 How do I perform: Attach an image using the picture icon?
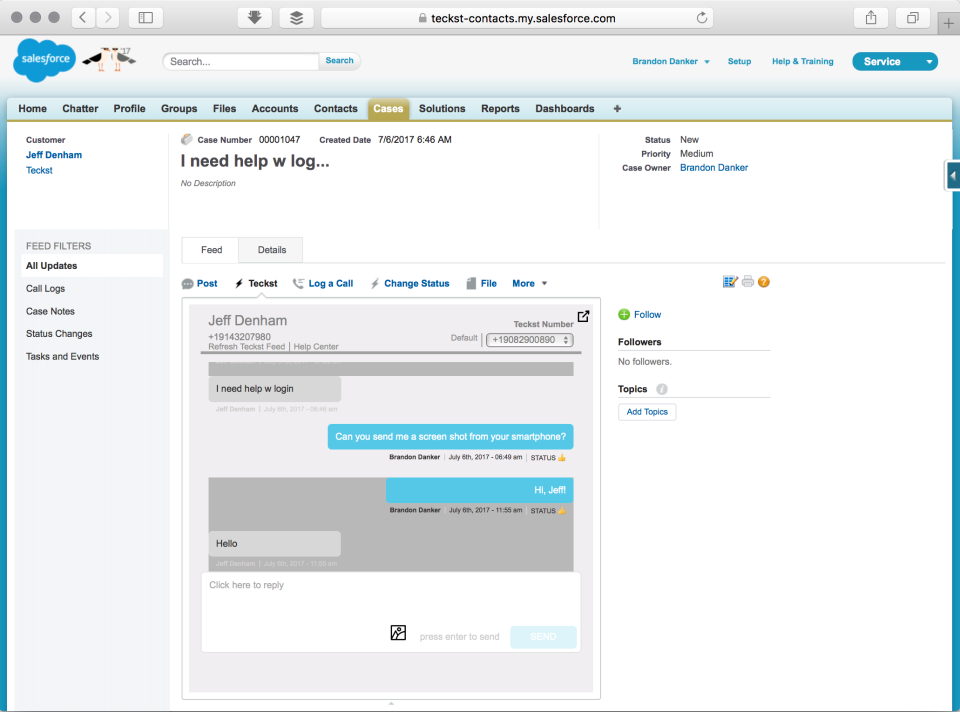pyautogui.click(x=398, y=632)
